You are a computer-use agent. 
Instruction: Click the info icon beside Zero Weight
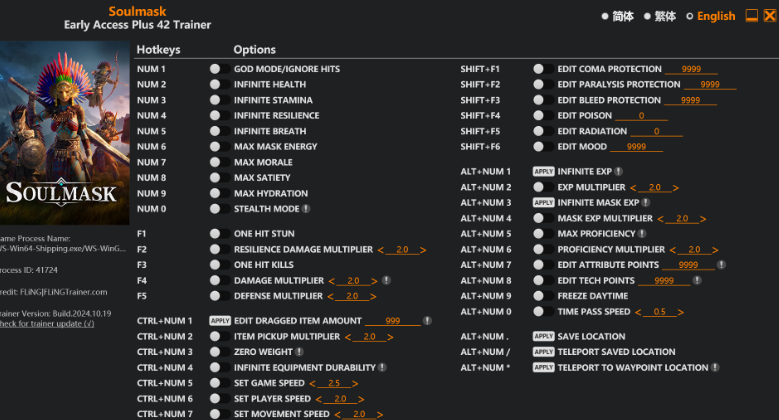pos(298,352)
